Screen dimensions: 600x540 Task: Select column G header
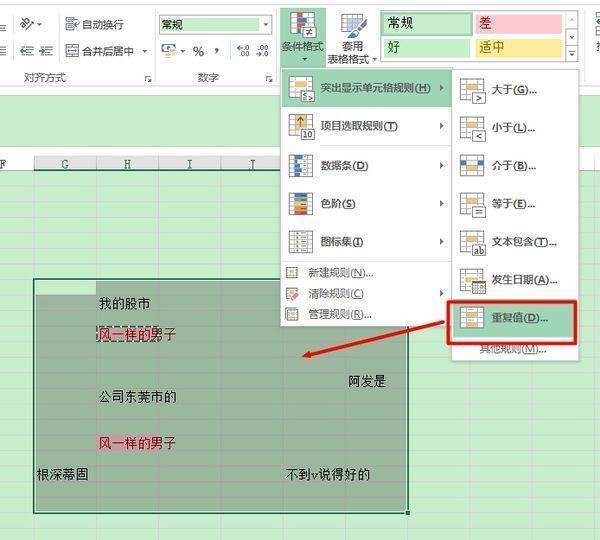[65, 164]
